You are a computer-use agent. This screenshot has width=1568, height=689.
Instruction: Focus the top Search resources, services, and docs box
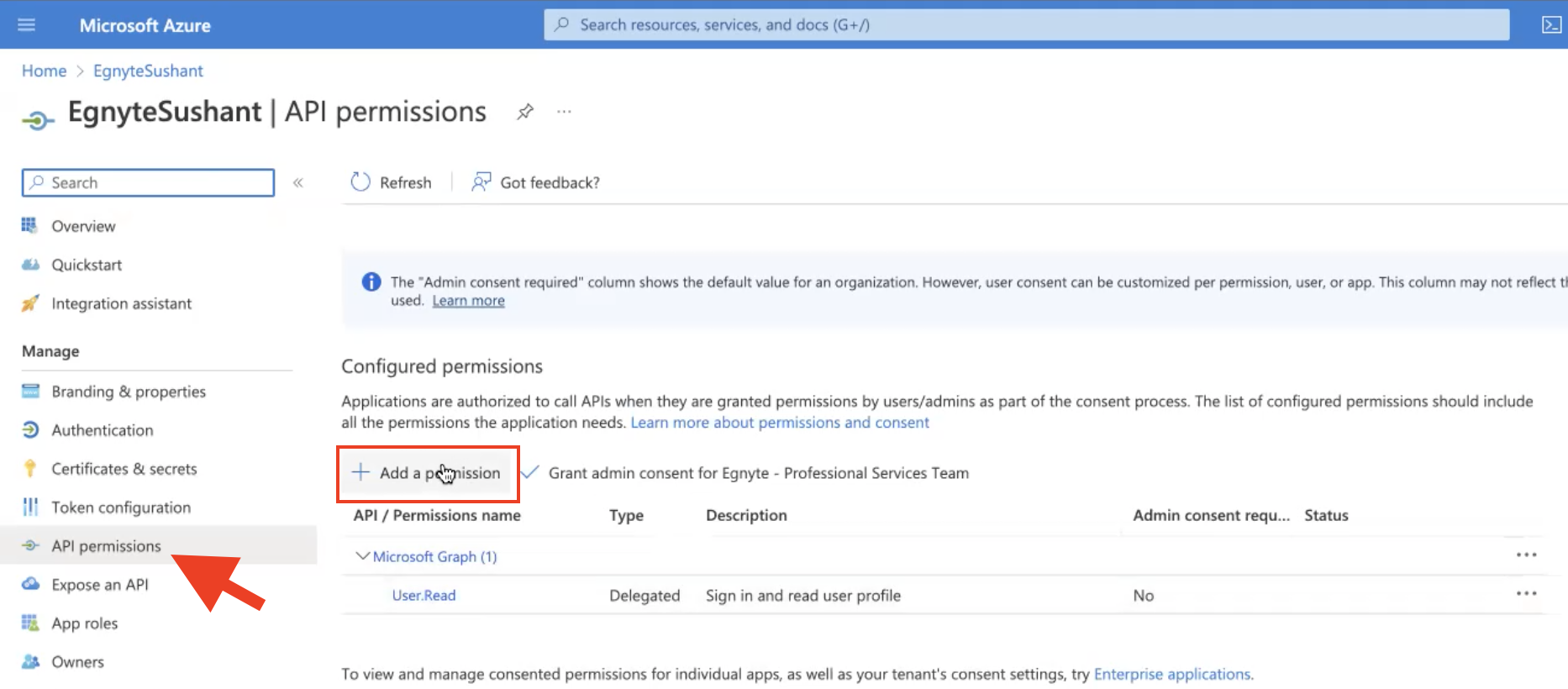click(x=1026, y=24)
